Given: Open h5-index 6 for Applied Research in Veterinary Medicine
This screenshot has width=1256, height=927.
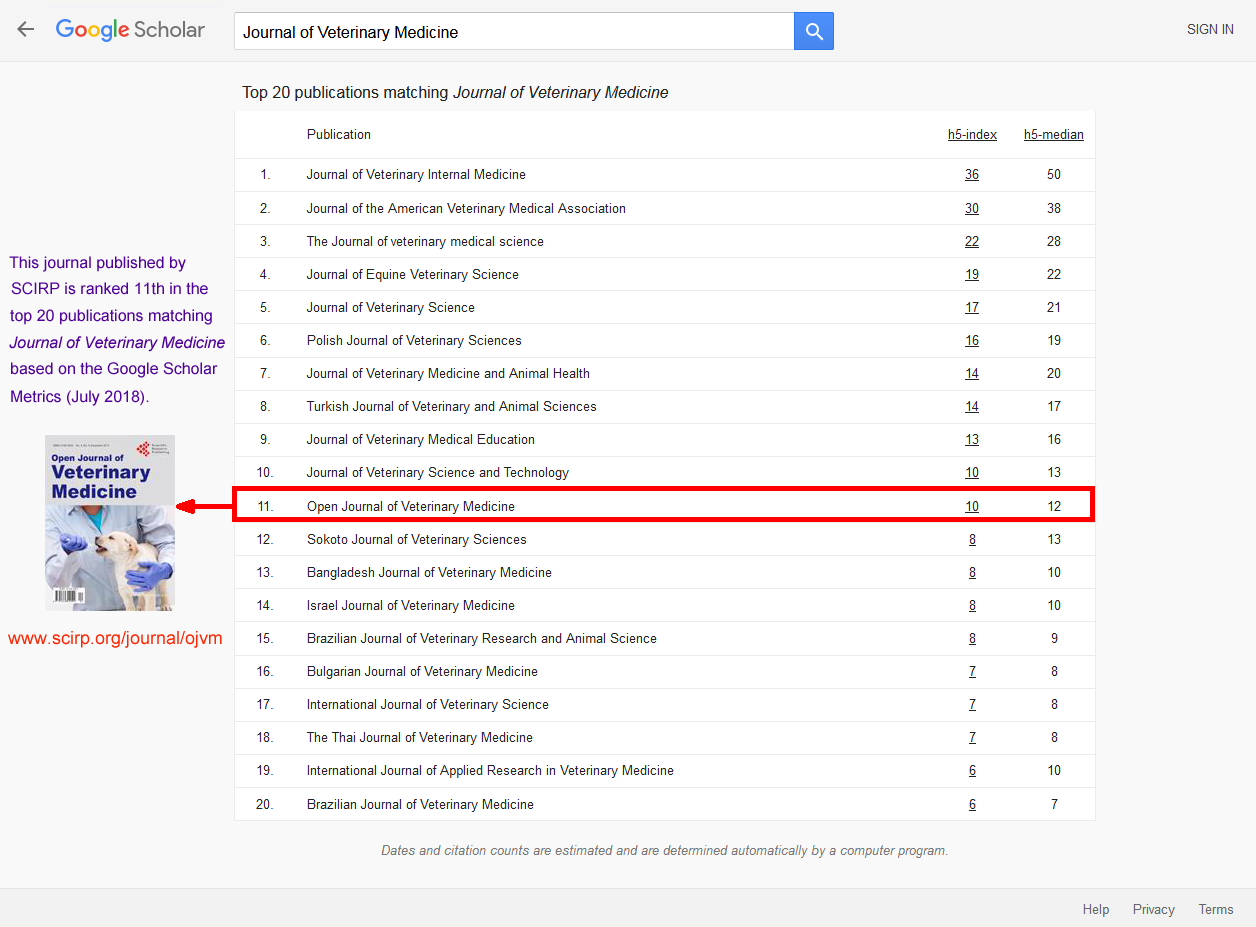Looking at the screenshot, I should pyautogui.click(x=972, y=771).
